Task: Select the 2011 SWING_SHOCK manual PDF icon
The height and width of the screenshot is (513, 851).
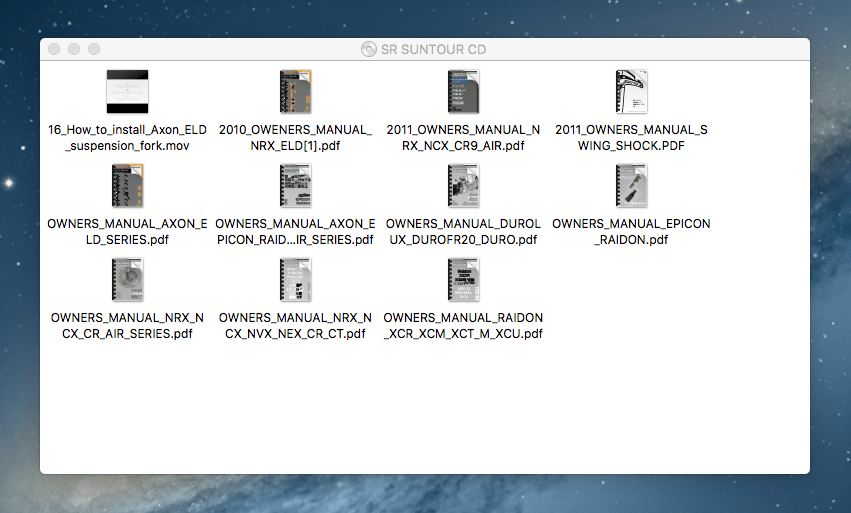Action: (x=631, y=92)
